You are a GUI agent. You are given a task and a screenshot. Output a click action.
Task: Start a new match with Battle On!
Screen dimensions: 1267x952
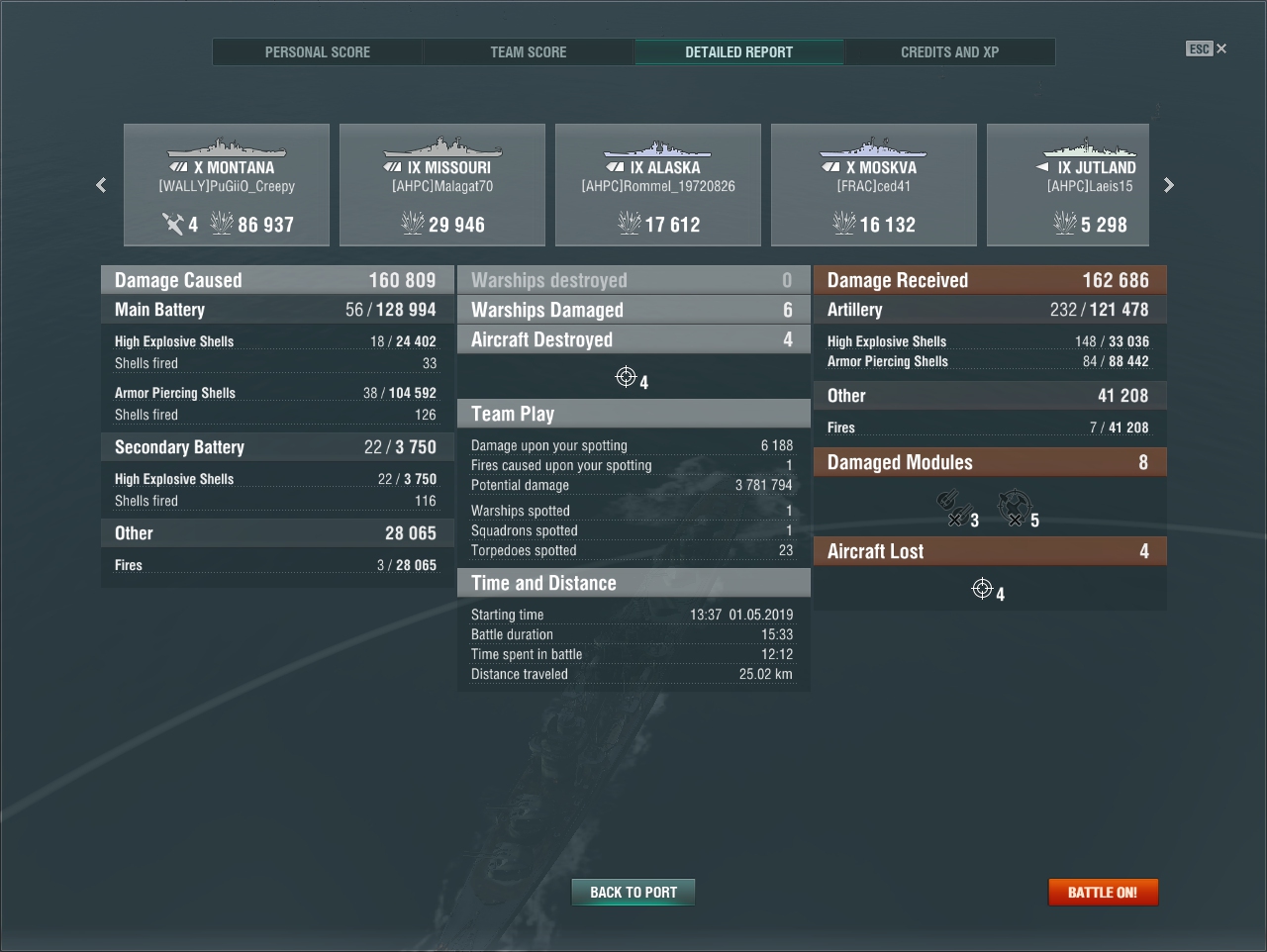pyautogui.click(x=1103, y=893)
